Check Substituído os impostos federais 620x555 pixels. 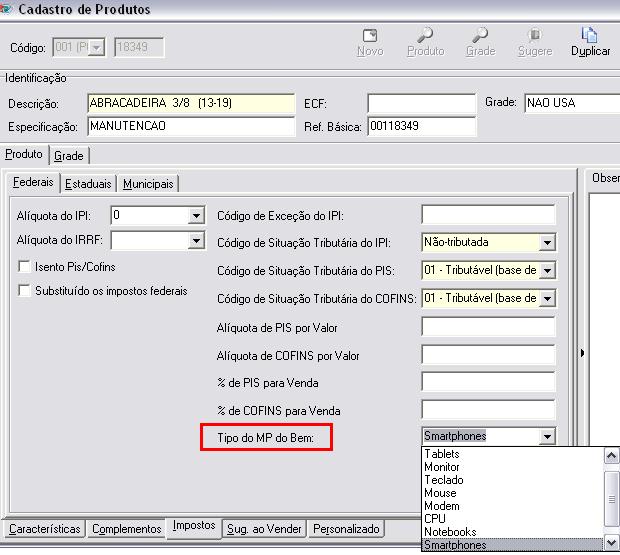25,291
